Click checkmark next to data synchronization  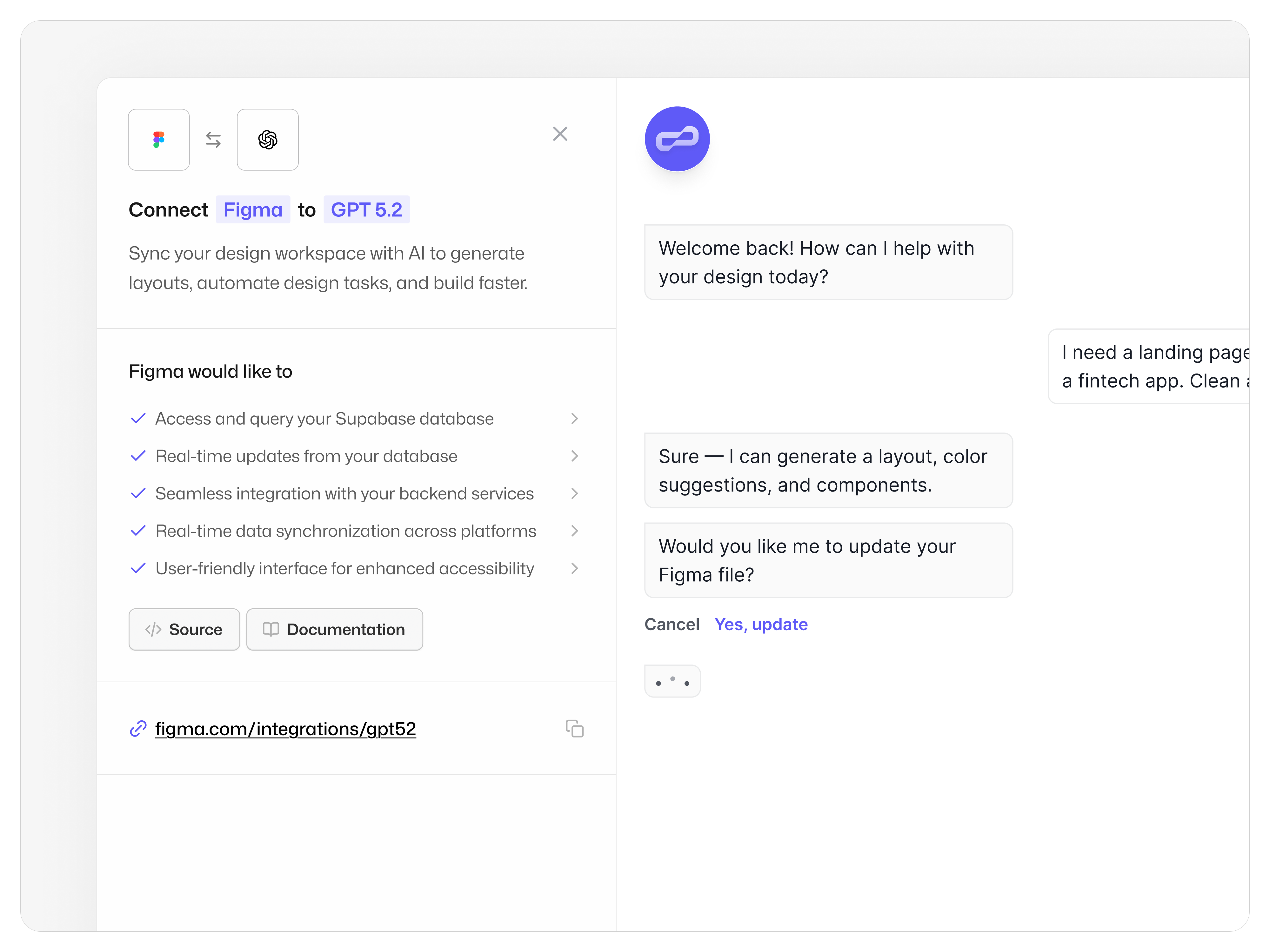(138, 531)
